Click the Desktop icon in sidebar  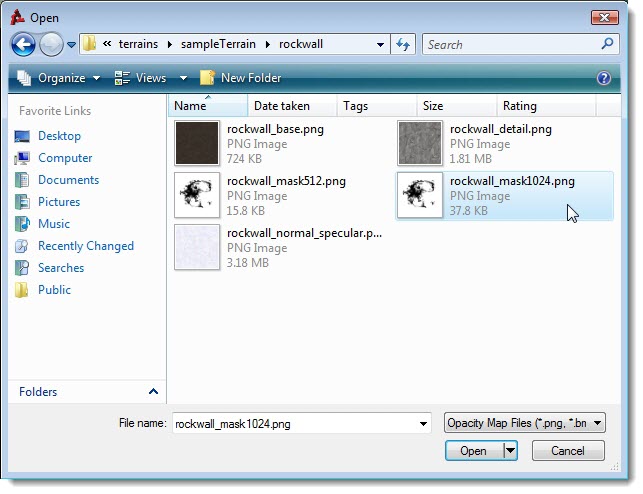tap(22, 136)
